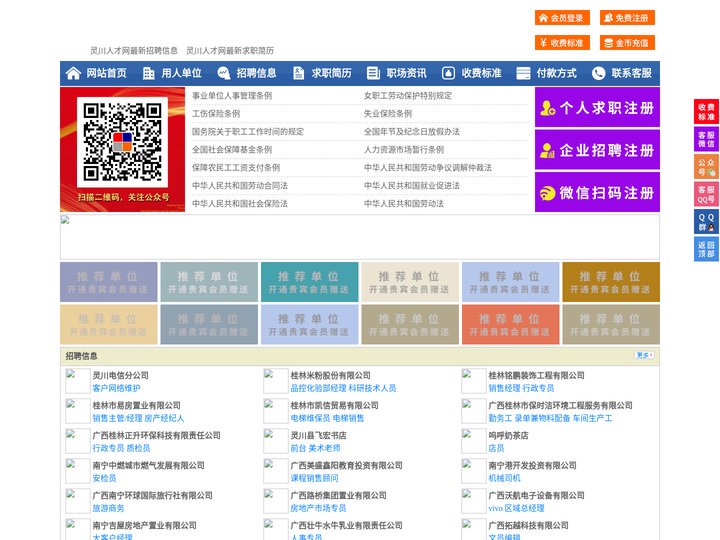Image resolution: width=720 pixels, height=540 pixels.
Task: Open 品控化验部经理 job link
Action: point(318,388)
